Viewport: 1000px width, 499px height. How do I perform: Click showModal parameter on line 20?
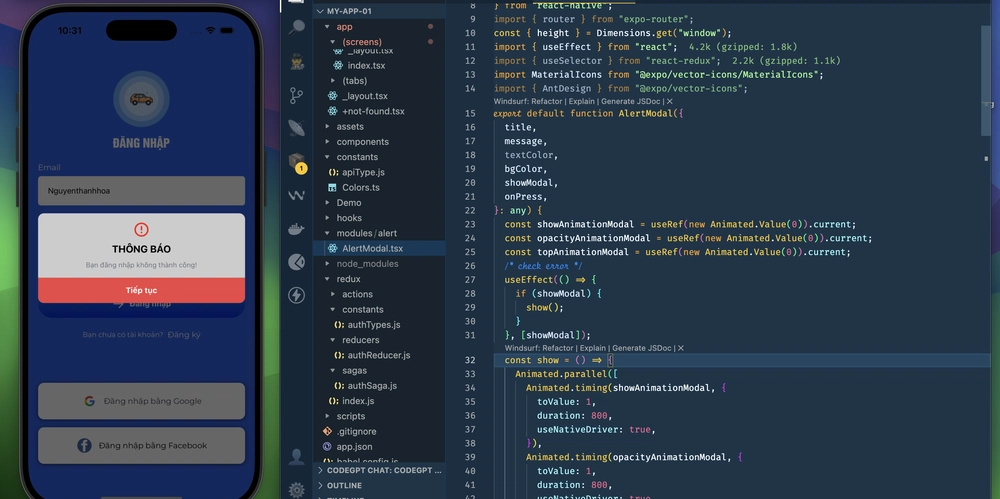(531, 183)
